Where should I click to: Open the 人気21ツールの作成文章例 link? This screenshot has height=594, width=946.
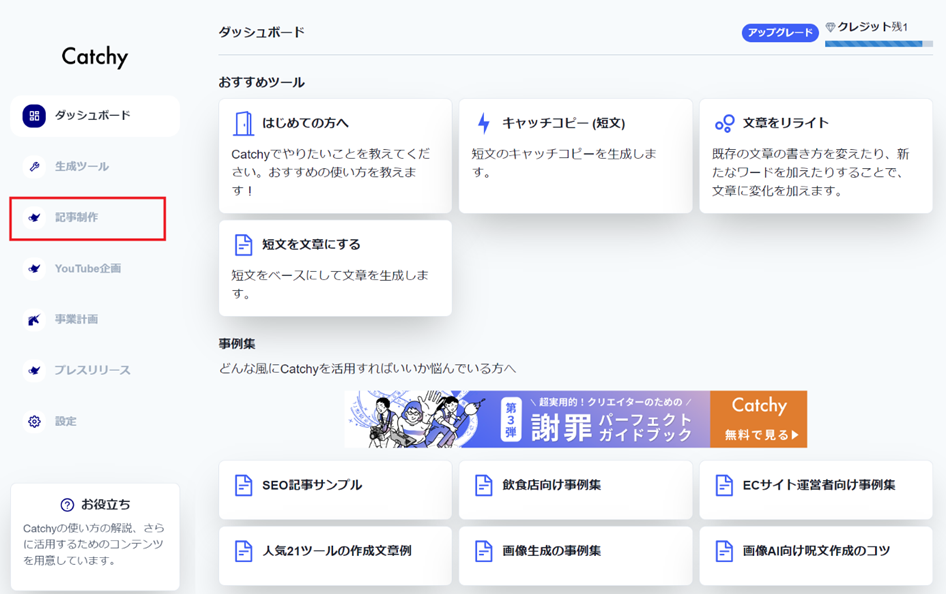[335, 556]
